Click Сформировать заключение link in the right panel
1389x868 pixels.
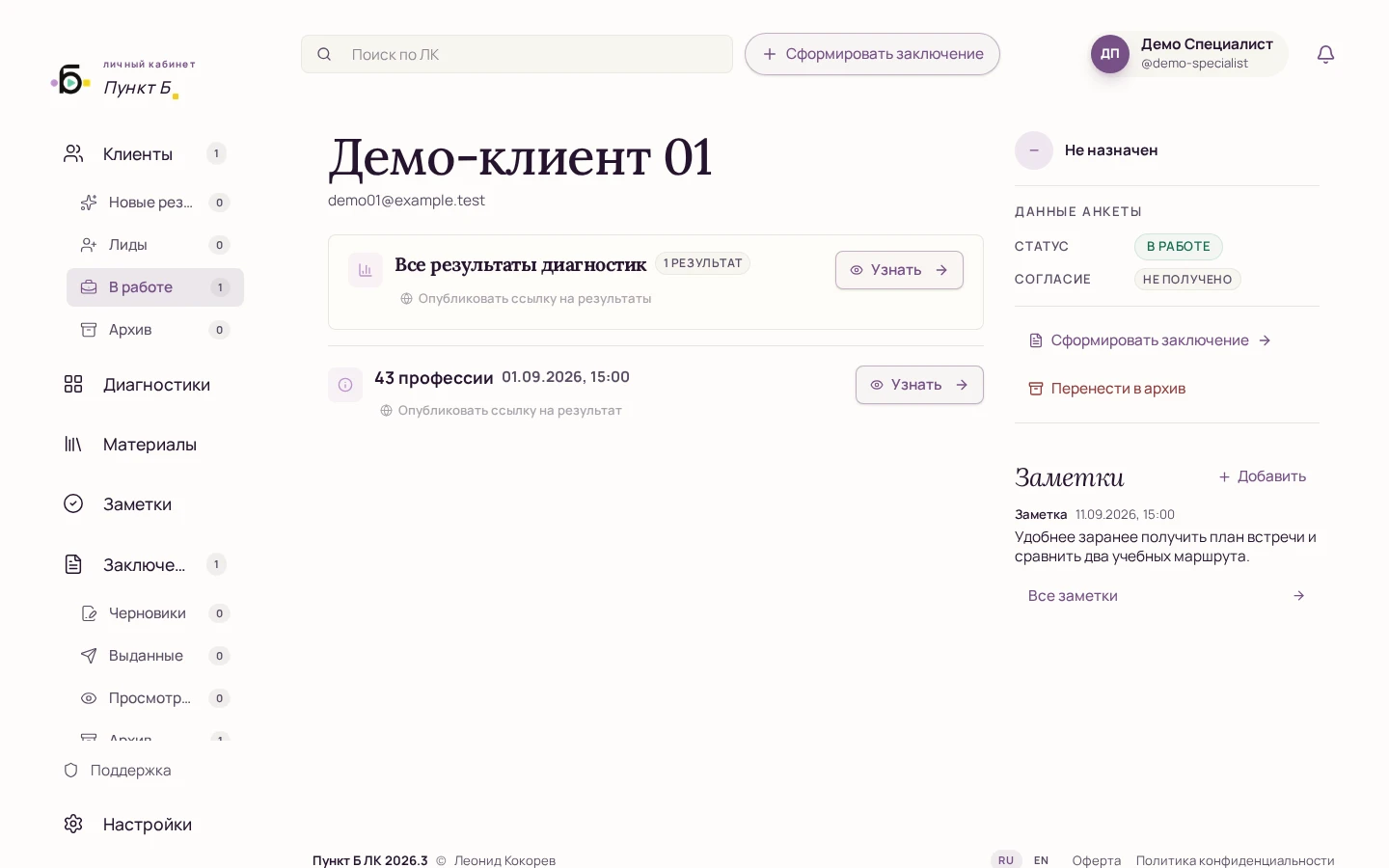pos(1150,340)
